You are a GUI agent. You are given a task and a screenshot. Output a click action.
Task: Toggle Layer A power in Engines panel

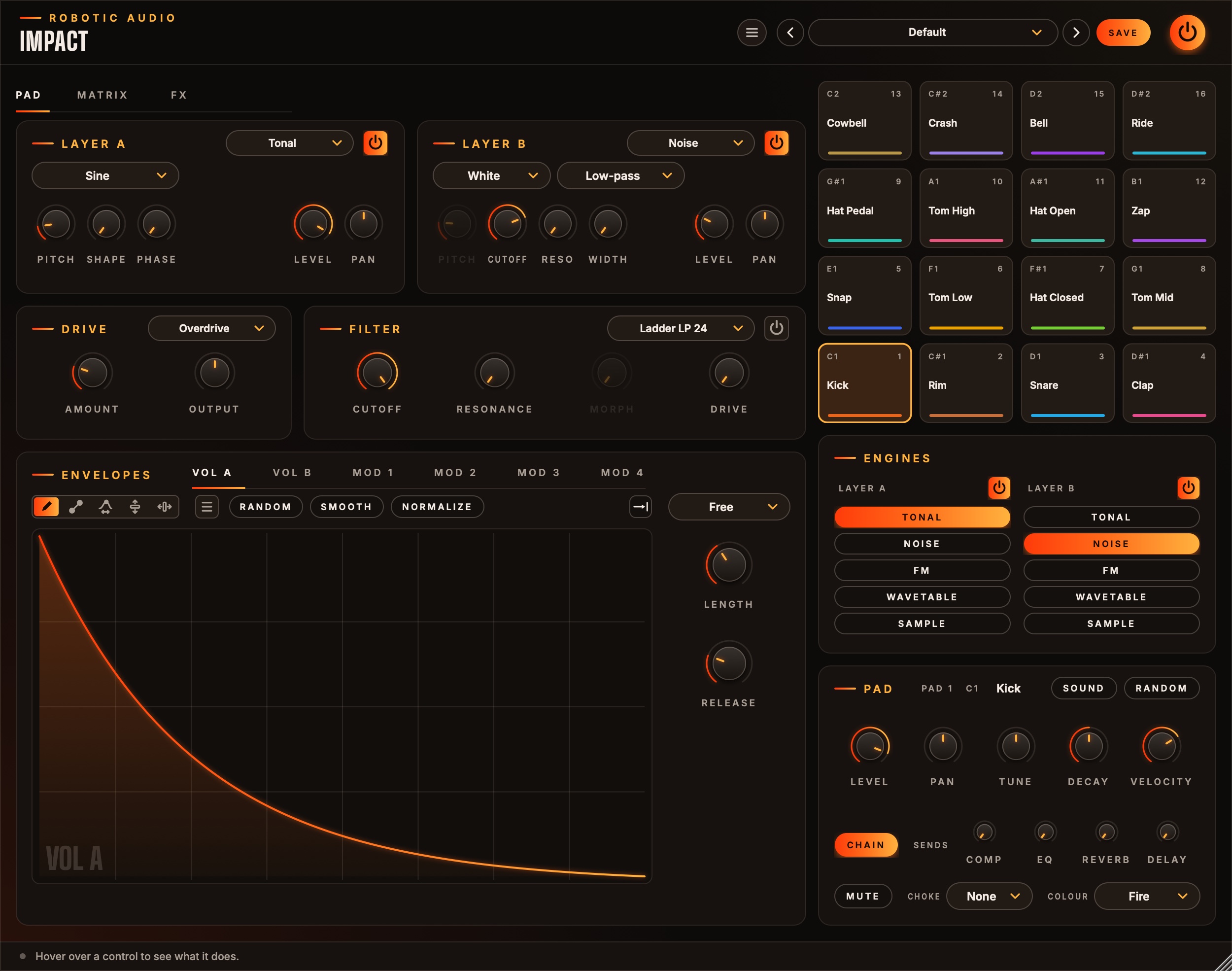click(x=999, y=488)
